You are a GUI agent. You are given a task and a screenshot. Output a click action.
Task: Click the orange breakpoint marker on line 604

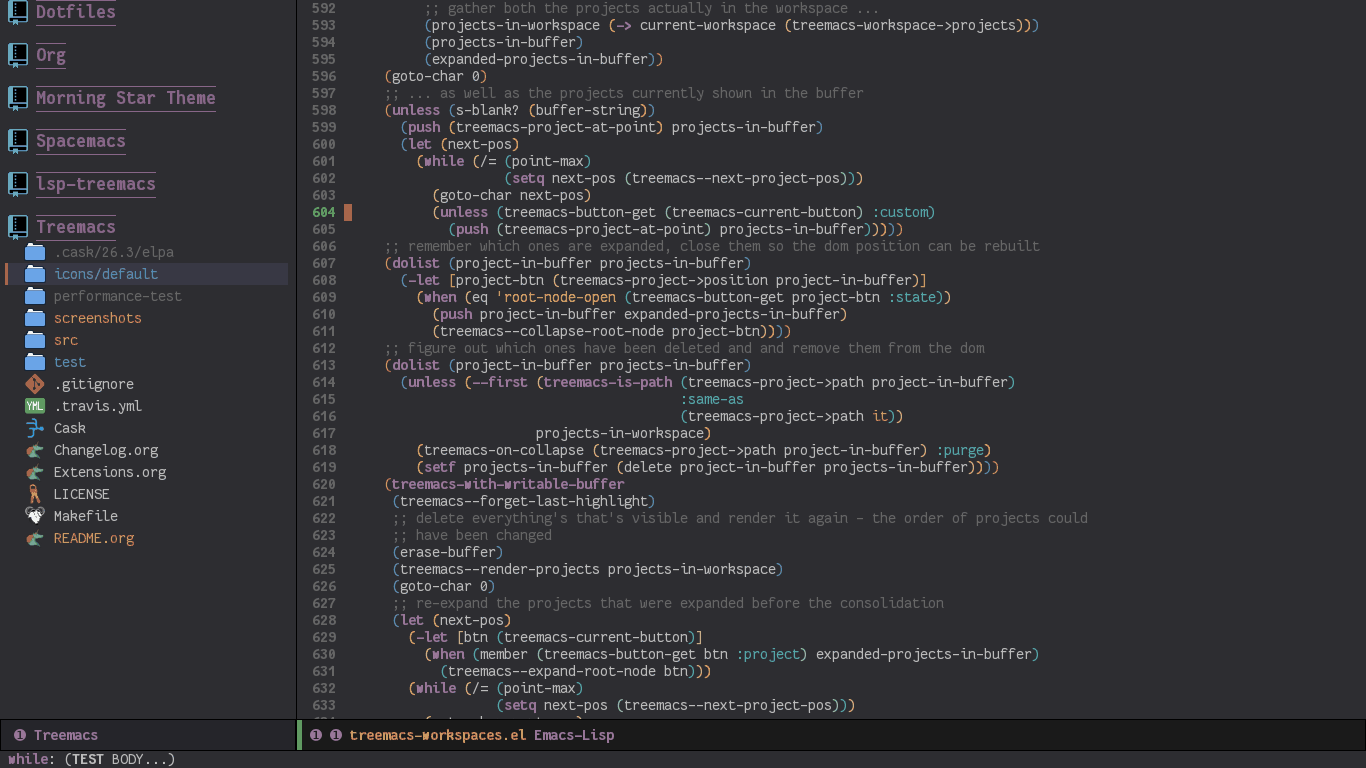tap(348, 212)
